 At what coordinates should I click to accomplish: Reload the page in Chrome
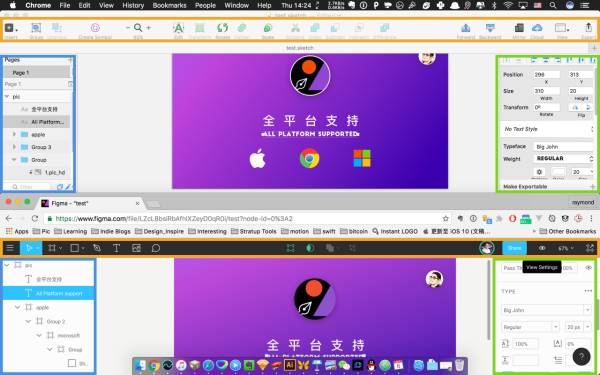click(35, 218)
